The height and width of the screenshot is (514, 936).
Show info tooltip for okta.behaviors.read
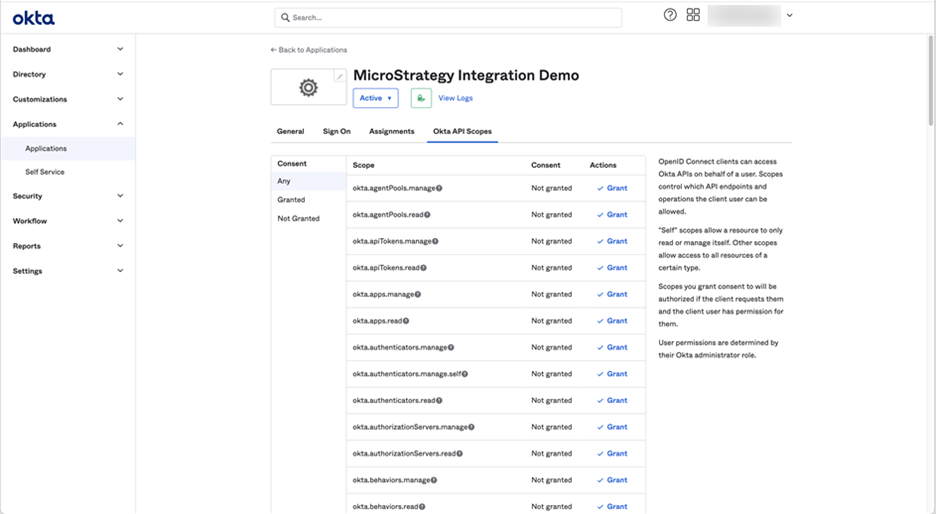click(x=421, y=506)
